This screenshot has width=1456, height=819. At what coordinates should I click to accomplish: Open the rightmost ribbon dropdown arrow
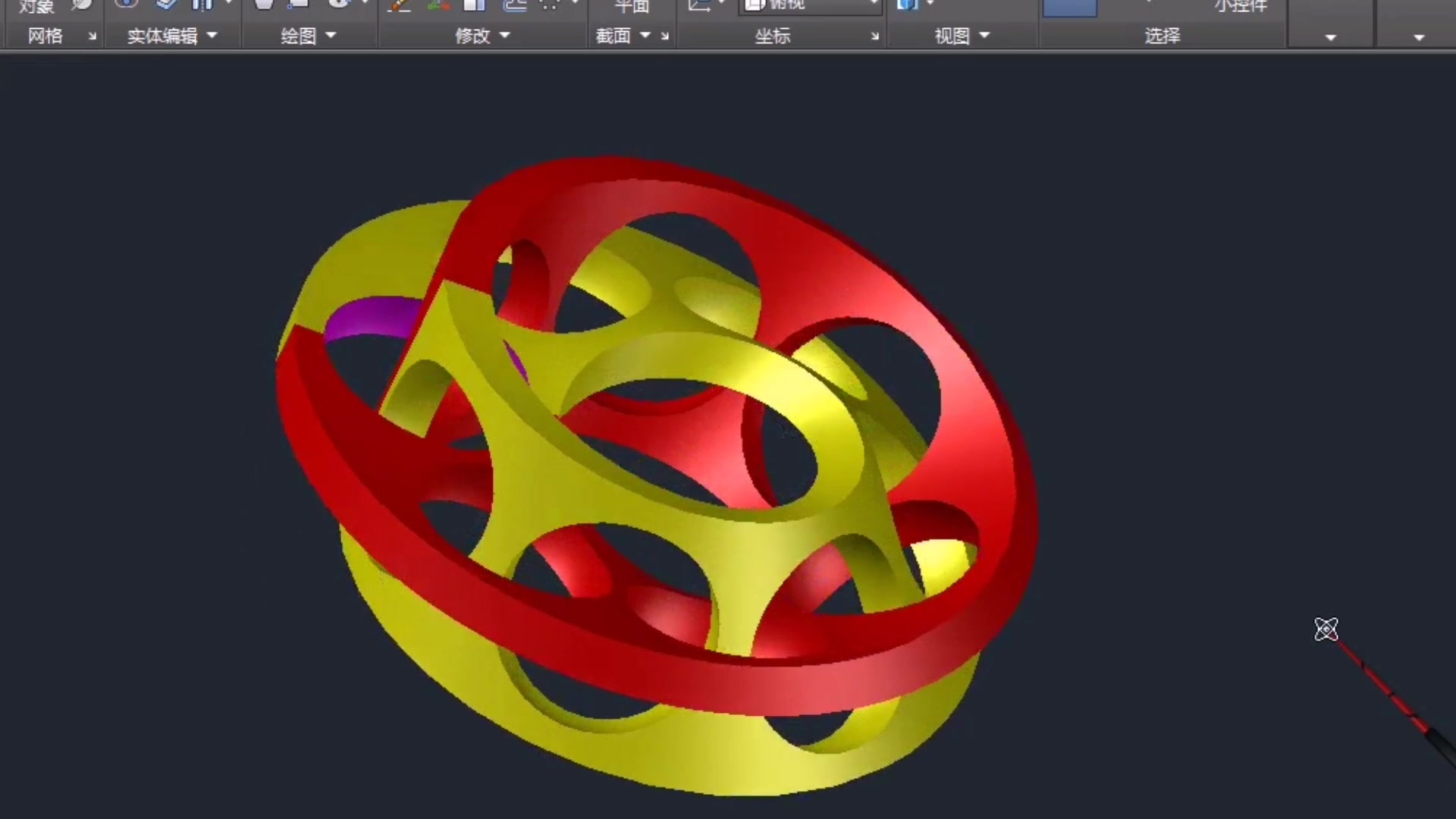(1419, 37)
